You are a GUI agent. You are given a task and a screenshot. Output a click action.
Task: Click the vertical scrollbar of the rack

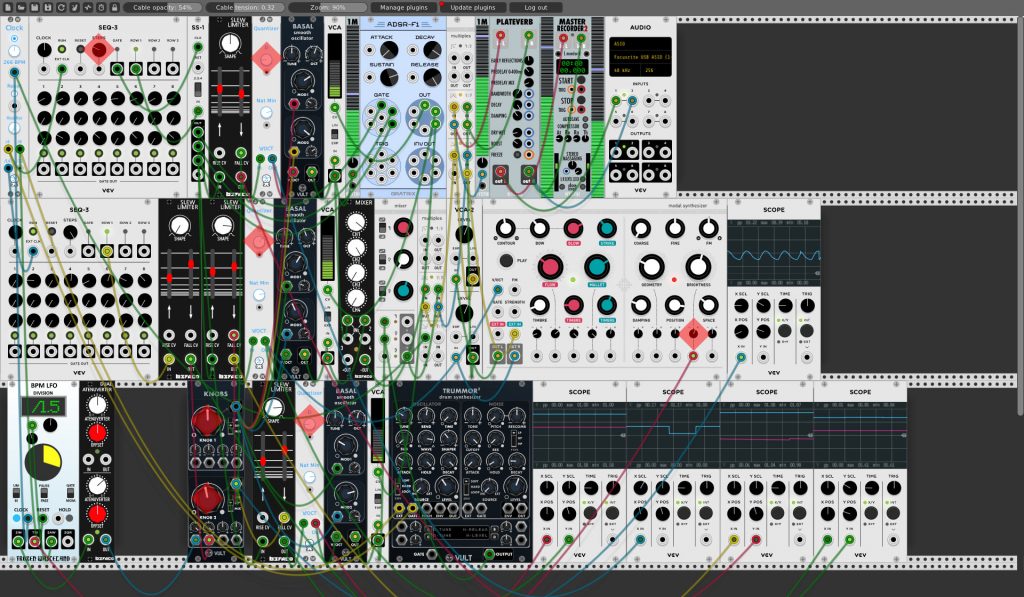[x=1020, y=216]
